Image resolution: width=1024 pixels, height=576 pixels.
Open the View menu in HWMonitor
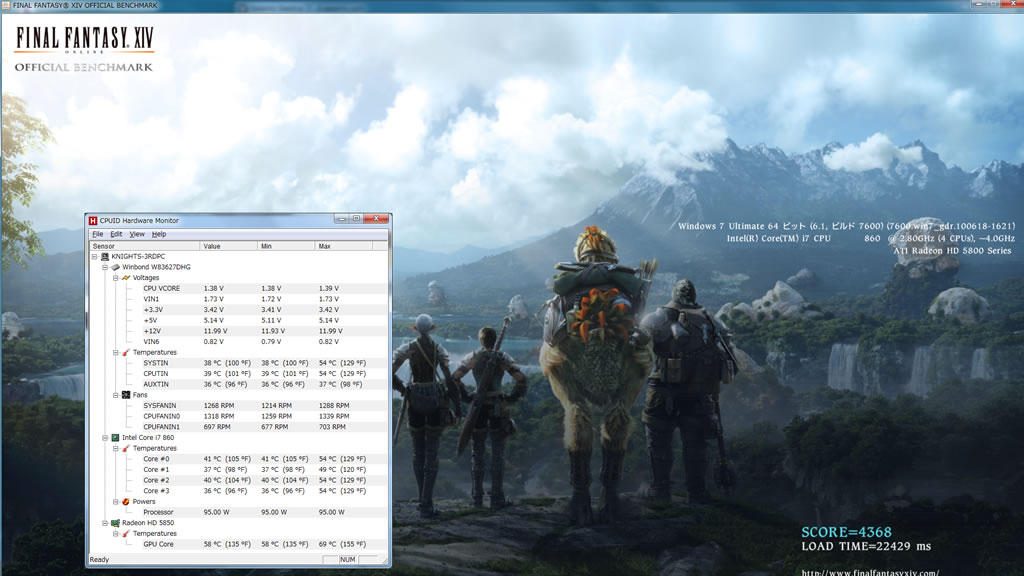point(137,234)
